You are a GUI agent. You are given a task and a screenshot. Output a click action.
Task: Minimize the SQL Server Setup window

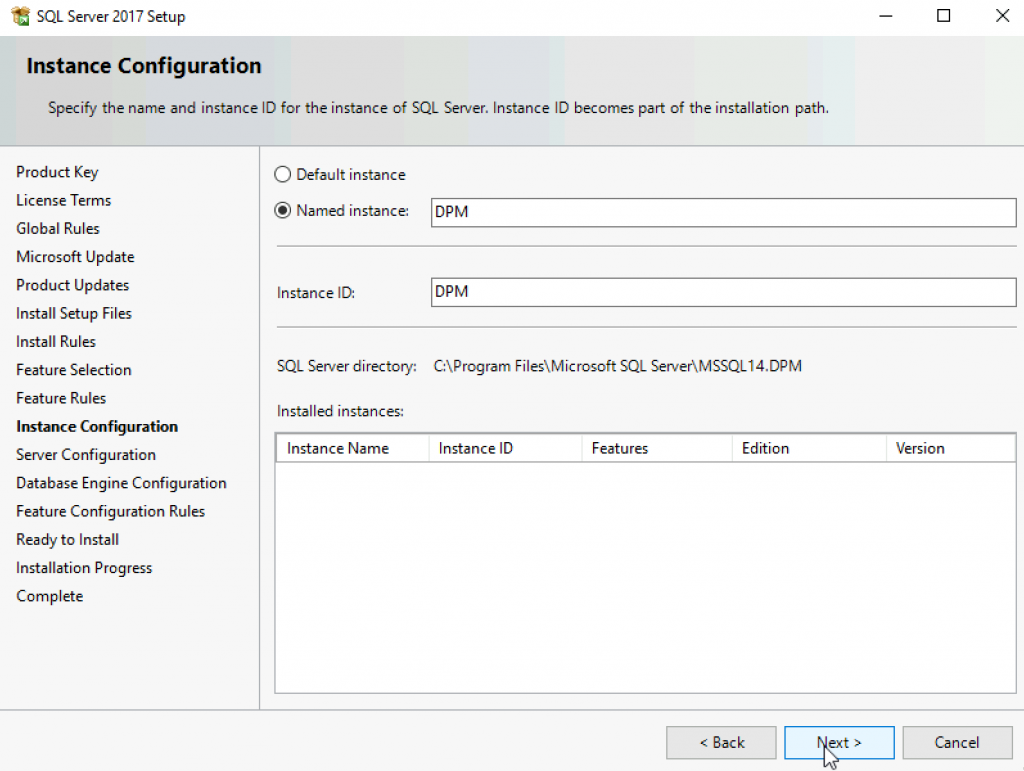tap(886, 16)
